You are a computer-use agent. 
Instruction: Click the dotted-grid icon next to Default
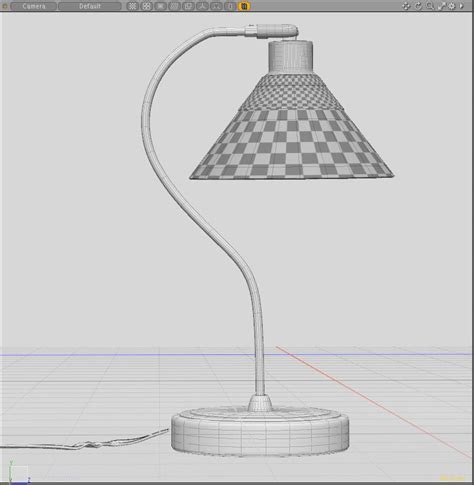tap(133, 6)
